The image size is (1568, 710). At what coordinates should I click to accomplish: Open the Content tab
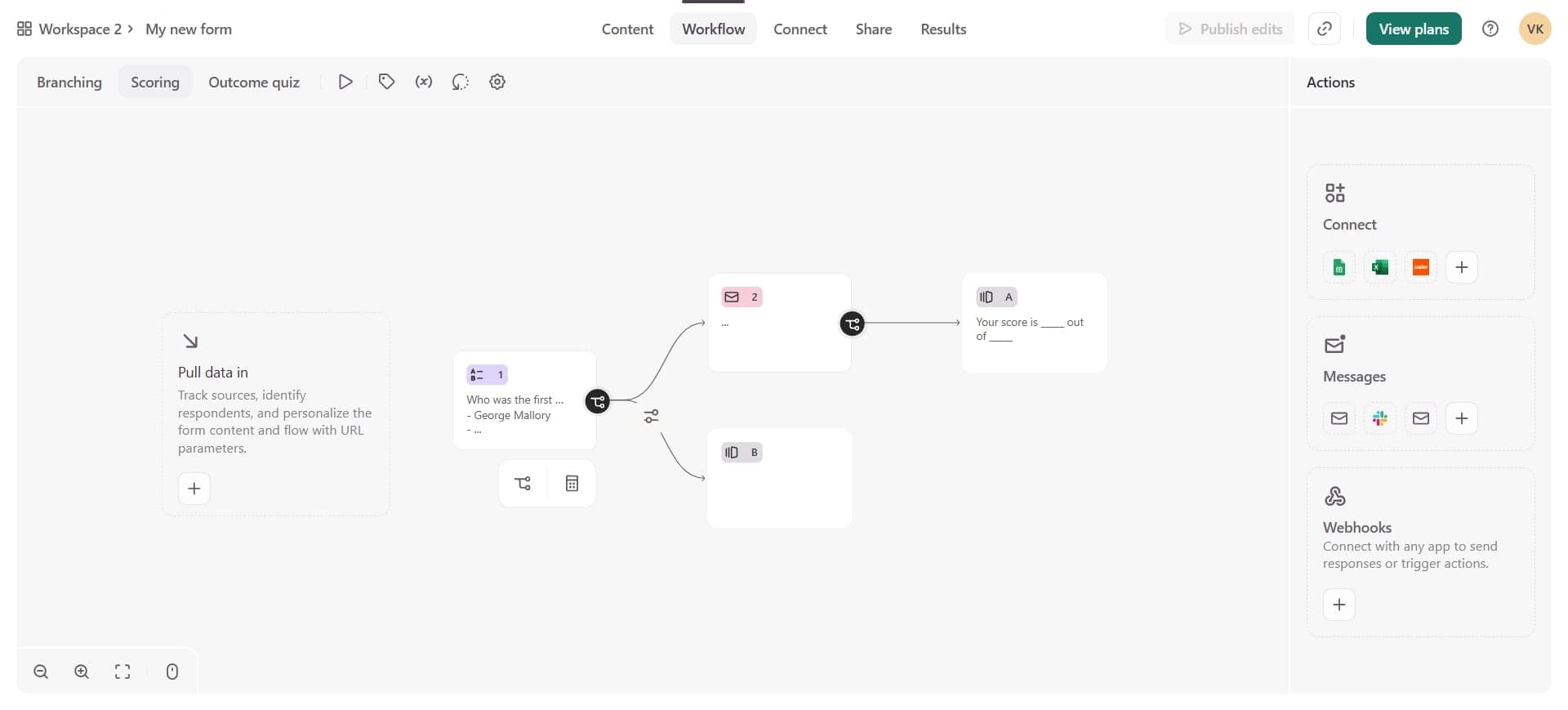(627, 29)
